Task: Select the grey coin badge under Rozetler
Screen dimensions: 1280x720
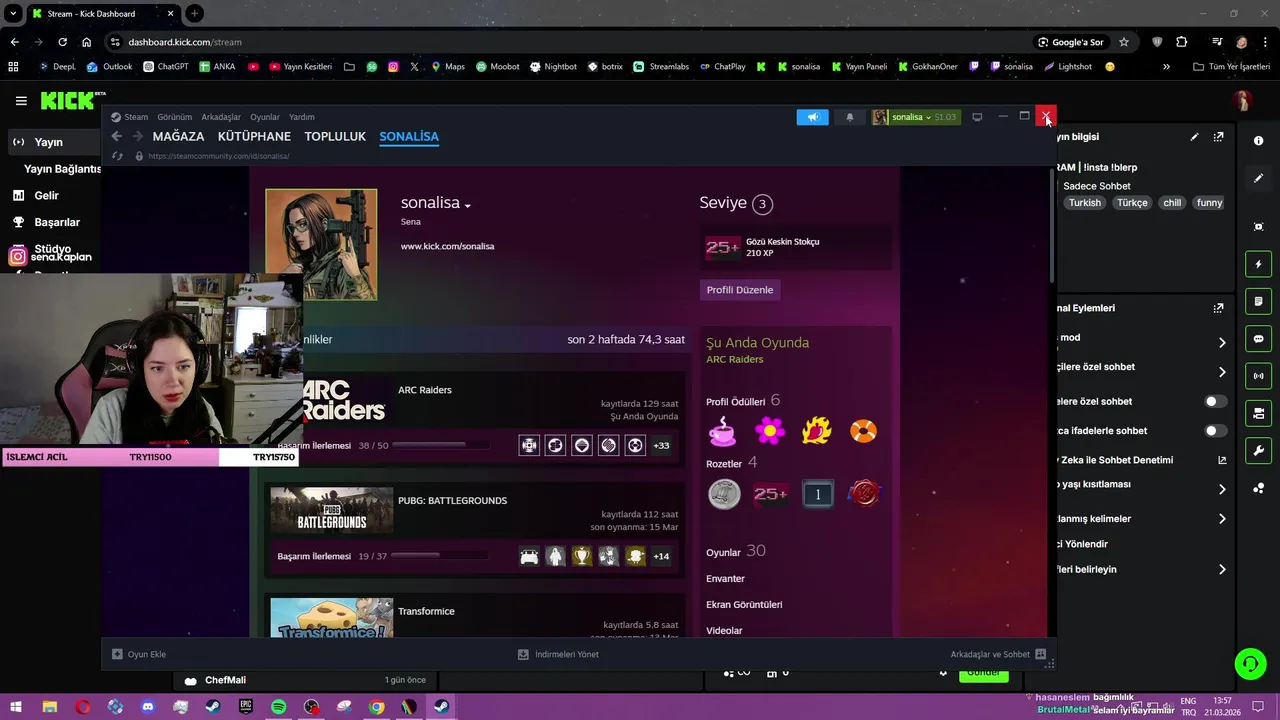Action: [724, 494]
